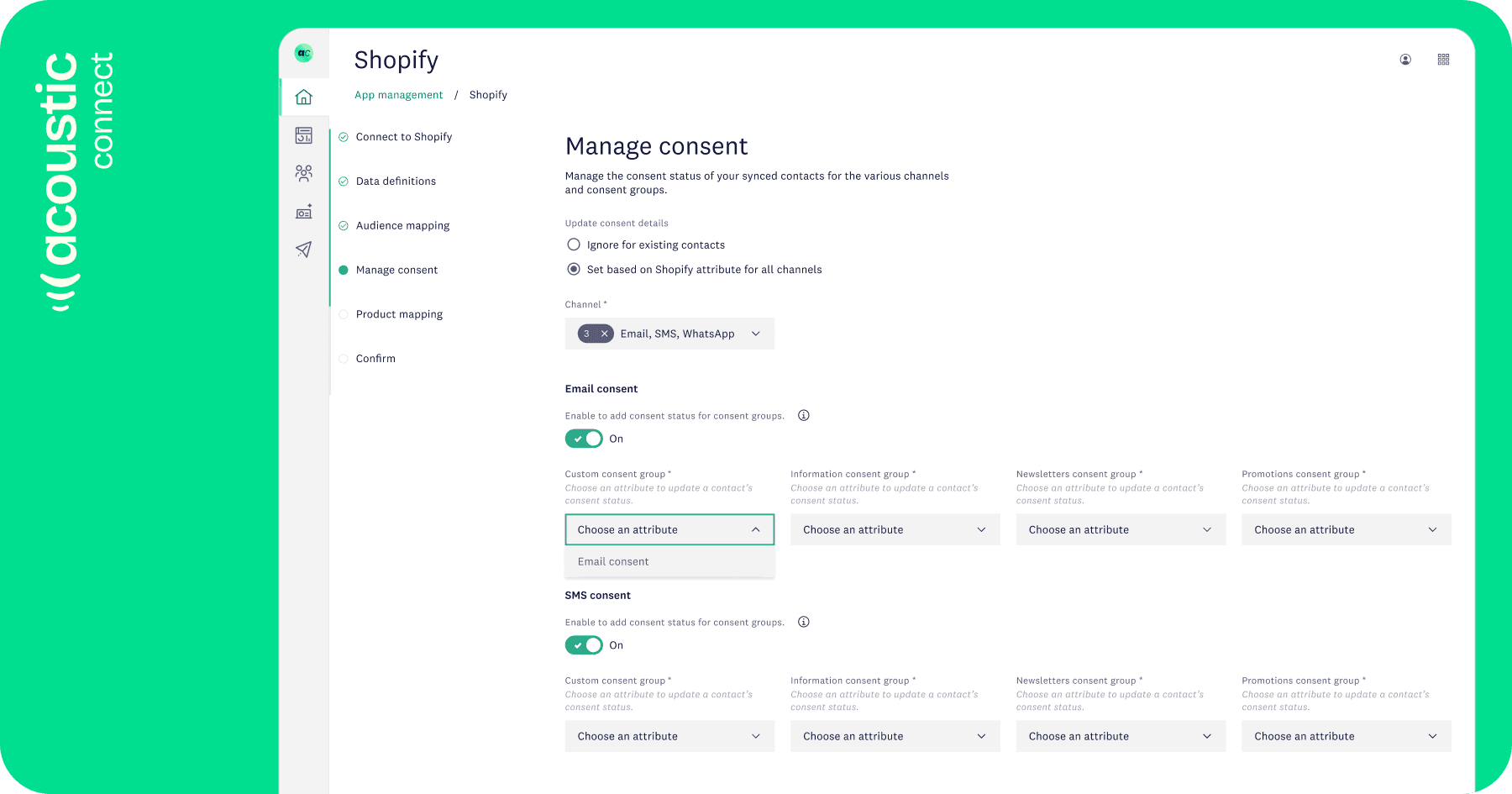
Task: Select Email consent from the open dropdown list
Action: (x=612, y=561)
